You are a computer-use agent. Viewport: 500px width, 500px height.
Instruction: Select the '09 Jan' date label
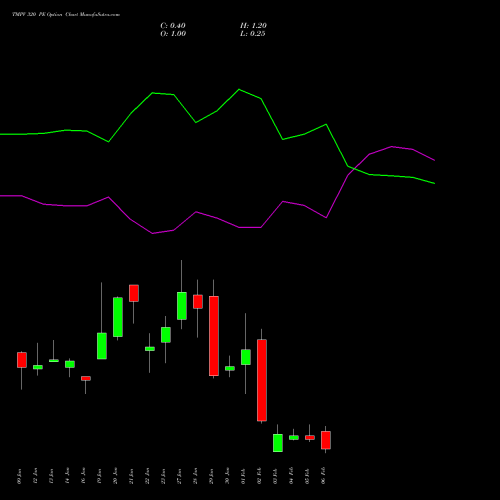pyautogui.click(x=19, y=476)
